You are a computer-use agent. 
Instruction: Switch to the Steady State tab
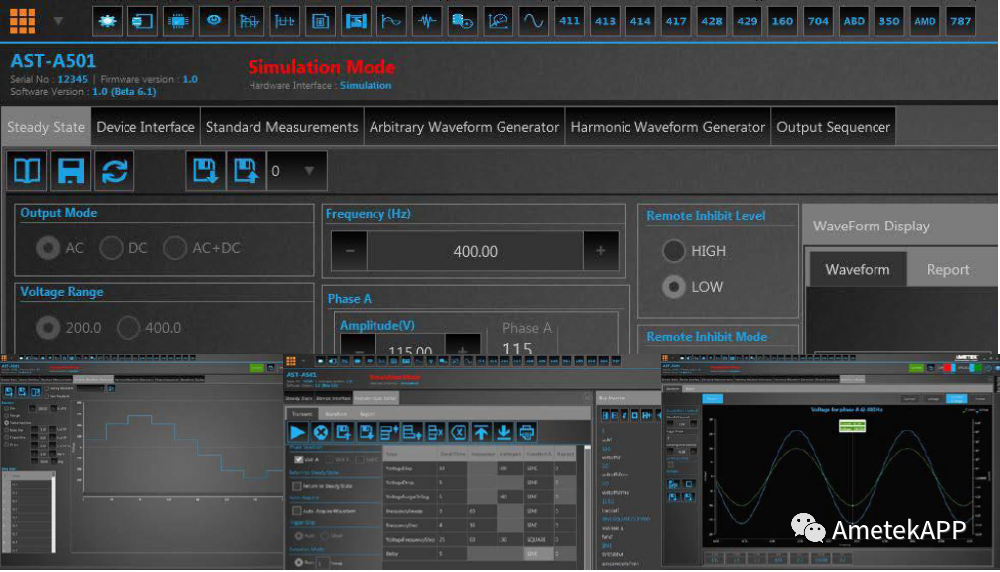coord(46,127)
